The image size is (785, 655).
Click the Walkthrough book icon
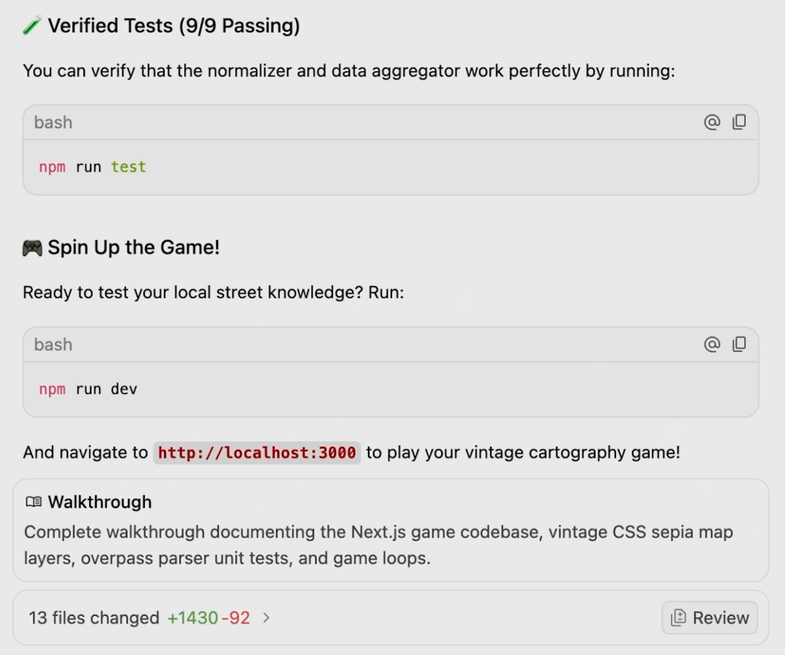34,502
